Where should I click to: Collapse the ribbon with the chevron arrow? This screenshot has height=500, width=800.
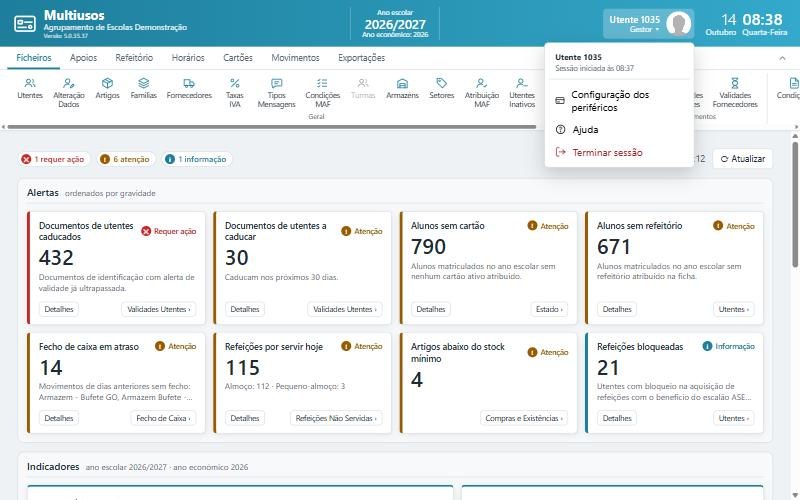pyautogui.click(x=782, y=58)
